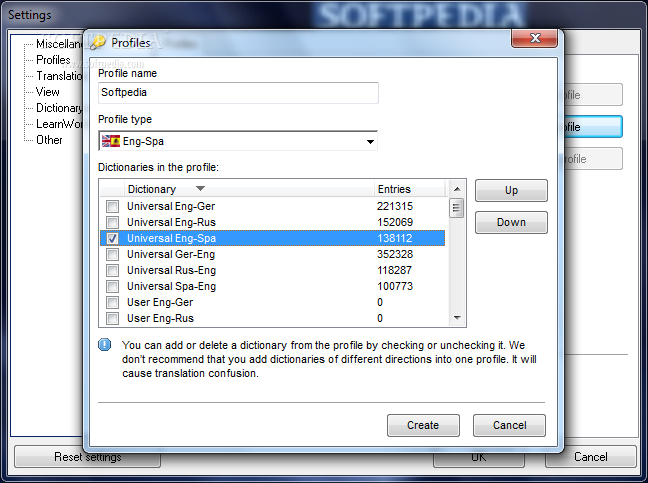This screenshot has width=648, height=483.
Task: Check the Universal Ger-Eng dictionary
Action: [112, 255]
